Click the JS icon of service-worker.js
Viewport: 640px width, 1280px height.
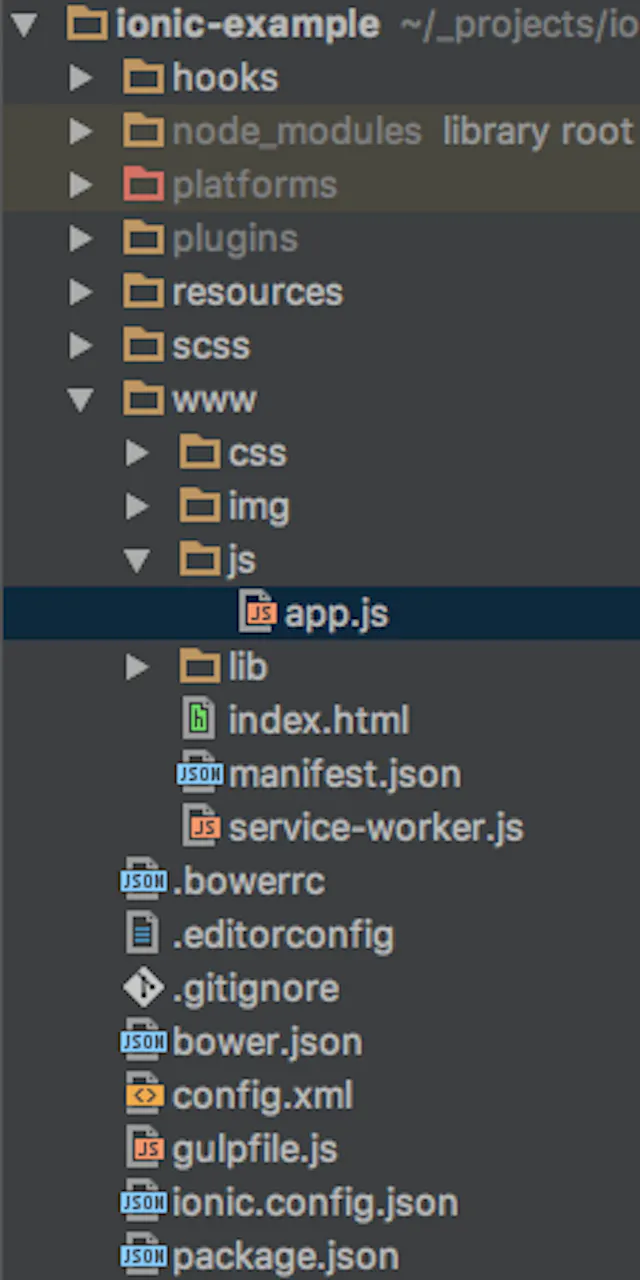(x=202, y=826)
